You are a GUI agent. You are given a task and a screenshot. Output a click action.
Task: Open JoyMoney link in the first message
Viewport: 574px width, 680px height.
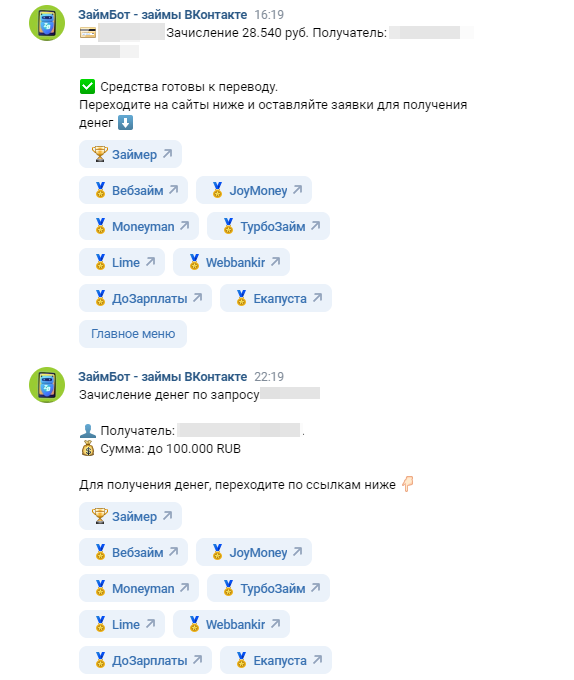(x=254, y=190)
